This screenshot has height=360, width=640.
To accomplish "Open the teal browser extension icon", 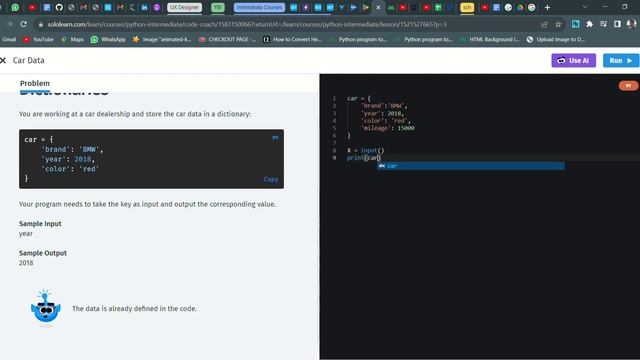I will [x=576, y=24].
